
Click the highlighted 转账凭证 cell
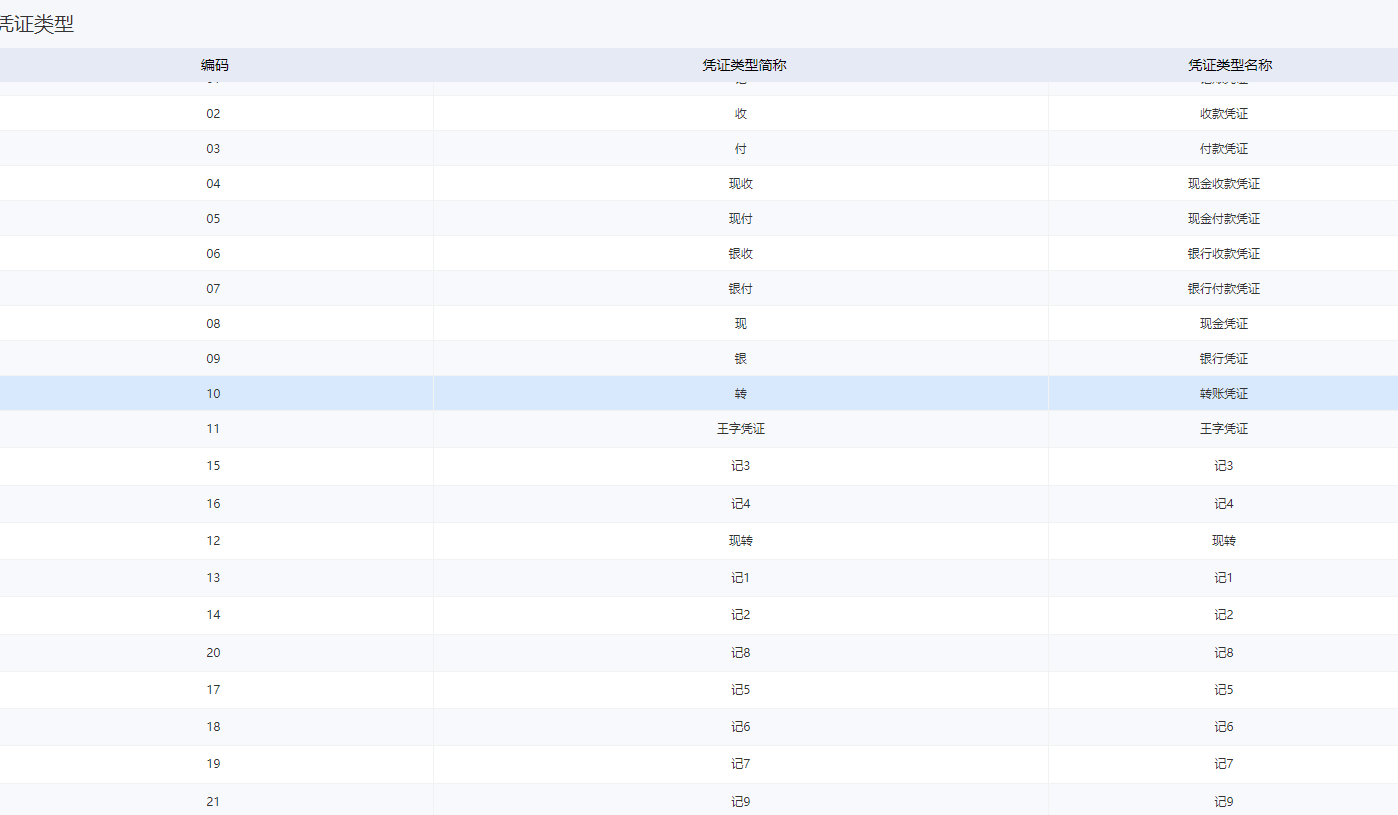(1223, 394)
